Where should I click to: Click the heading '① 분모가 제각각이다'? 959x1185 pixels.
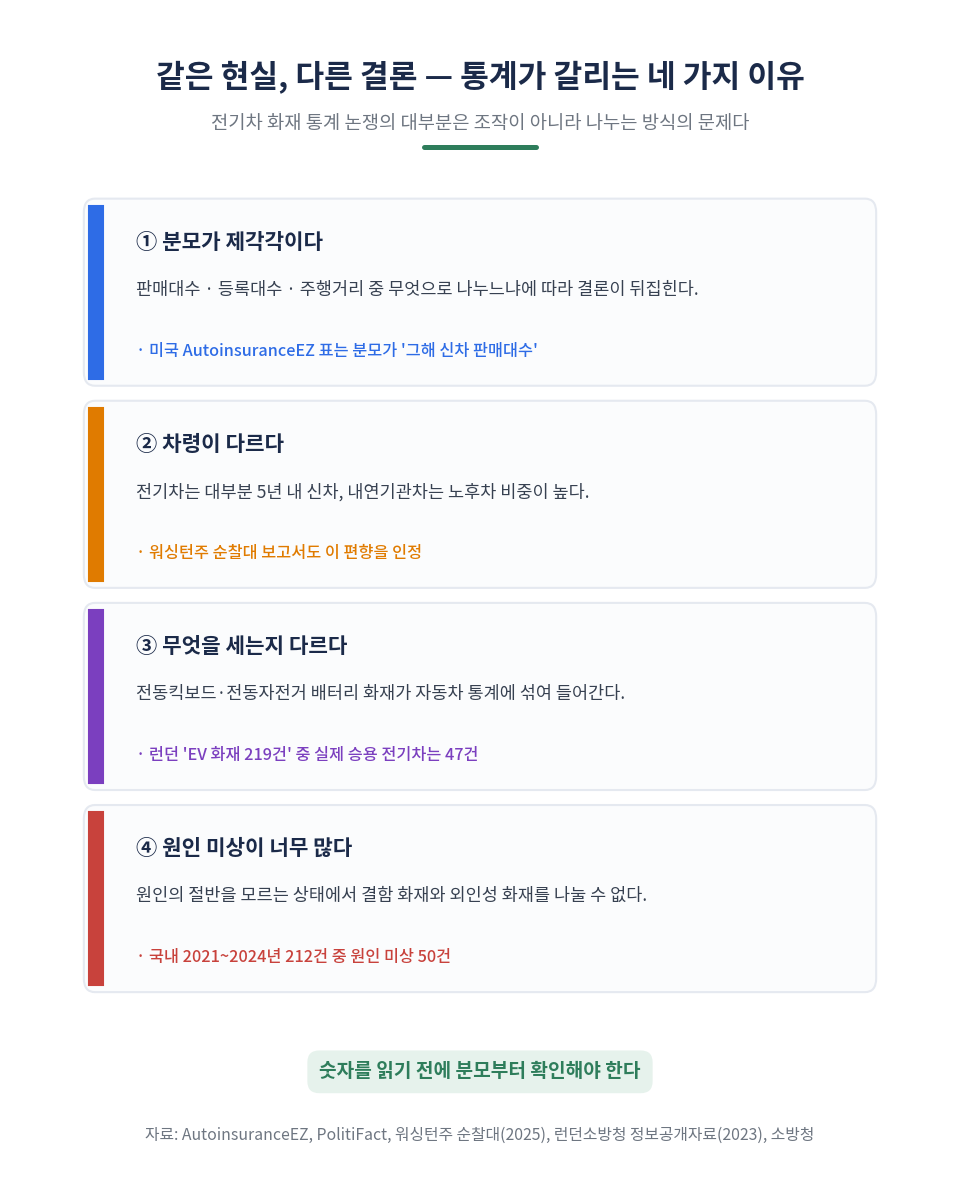(x=229, y=241)
